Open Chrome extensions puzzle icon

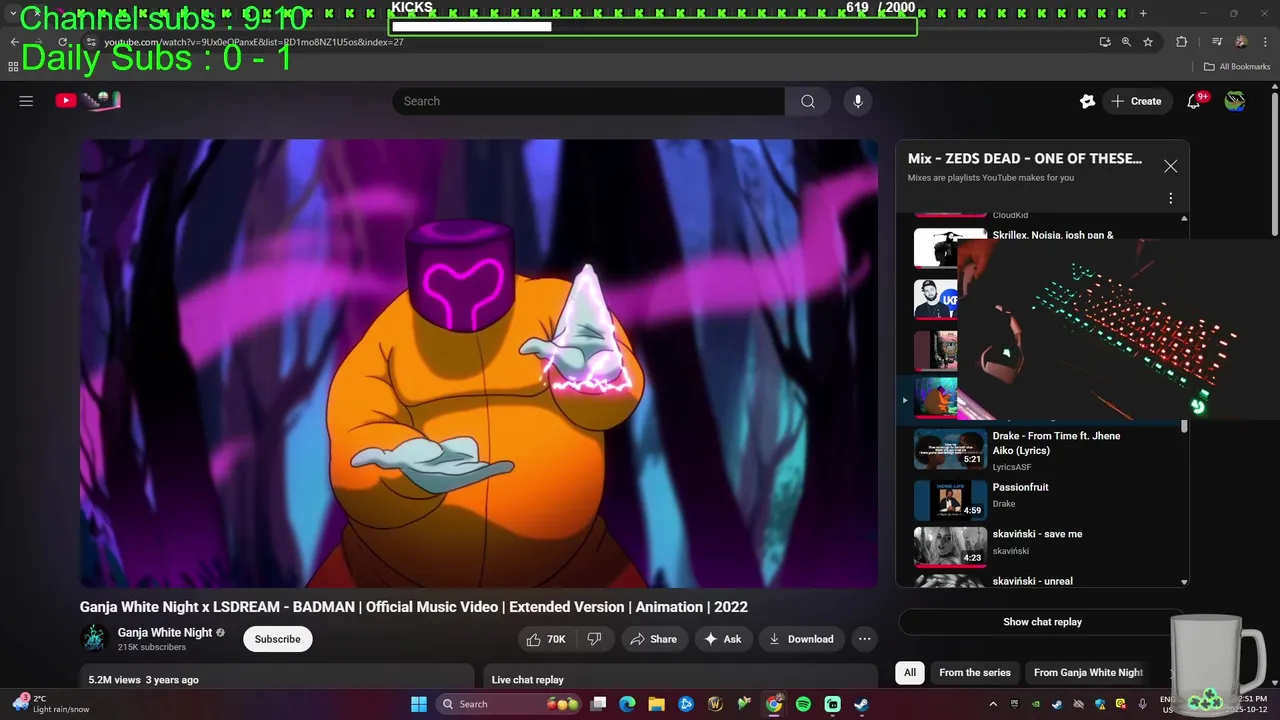[1181, 42]
